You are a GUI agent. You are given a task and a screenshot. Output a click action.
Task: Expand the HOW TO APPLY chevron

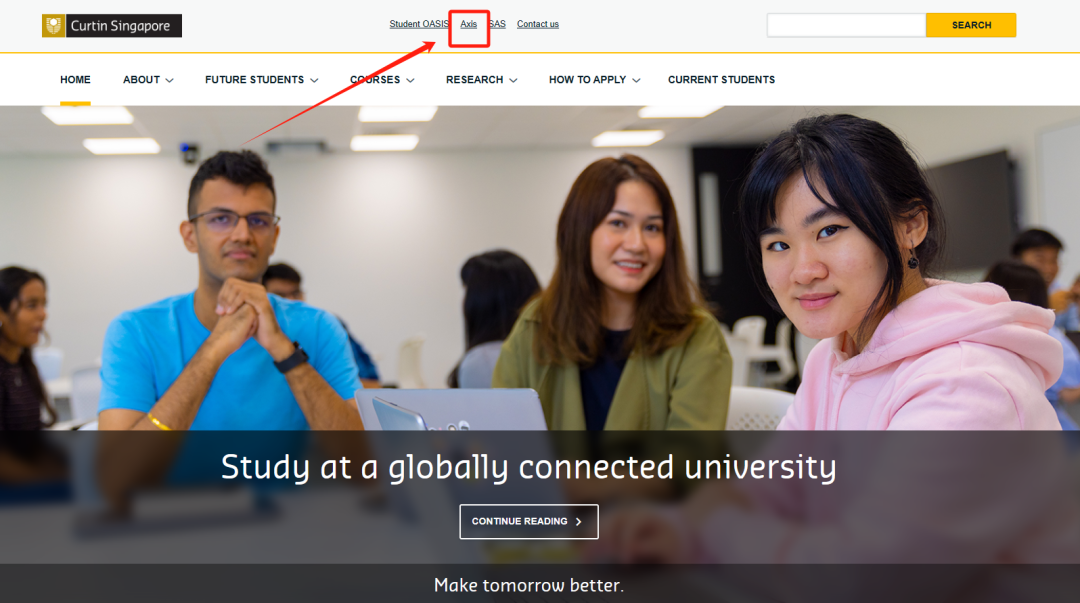(x=636, y=80)
